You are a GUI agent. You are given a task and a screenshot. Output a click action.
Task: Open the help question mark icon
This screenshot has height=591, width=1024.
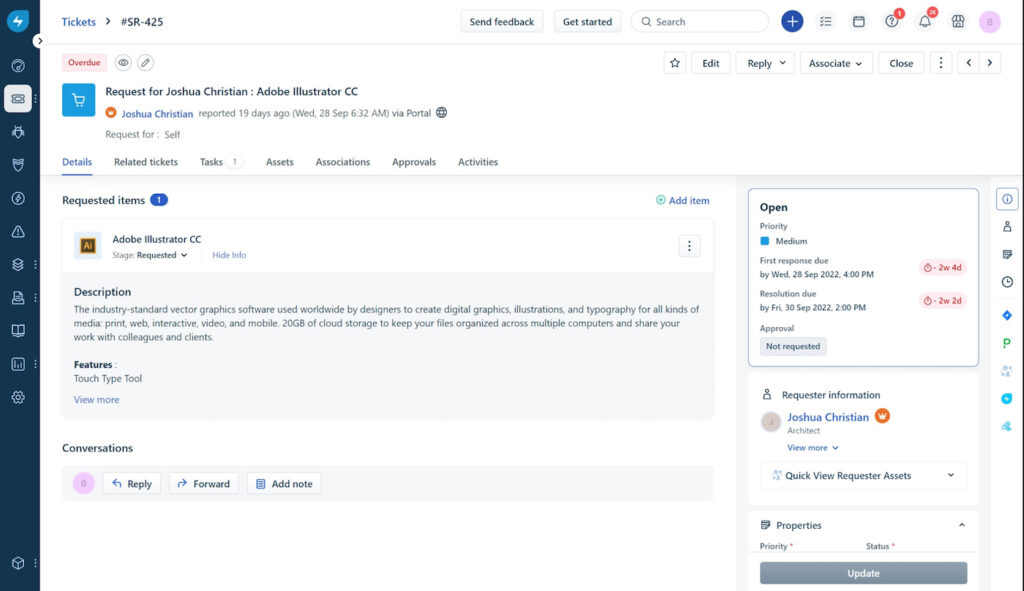pyautogui.click(x=891, y=22)
